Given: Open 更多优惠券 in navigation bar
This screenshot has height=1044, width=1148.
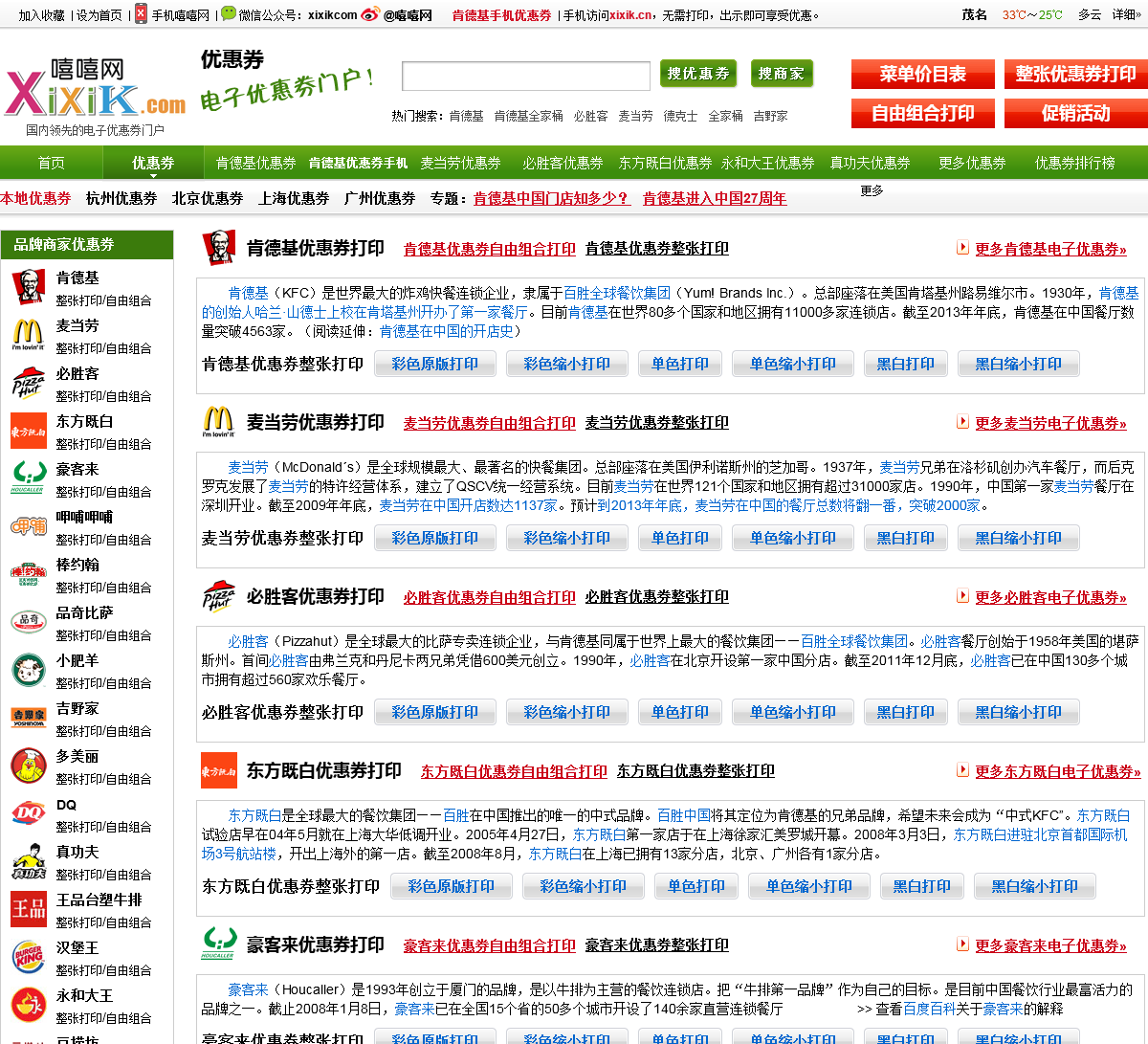Looking at the screenshot, I should coord(972,163).
